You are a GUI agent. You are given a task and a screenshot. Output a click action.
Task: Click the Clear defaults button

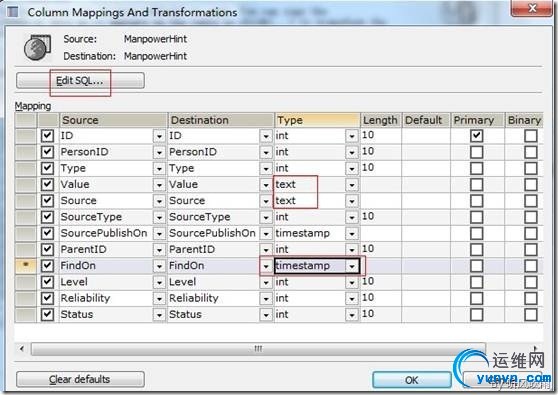click(80, 379)
